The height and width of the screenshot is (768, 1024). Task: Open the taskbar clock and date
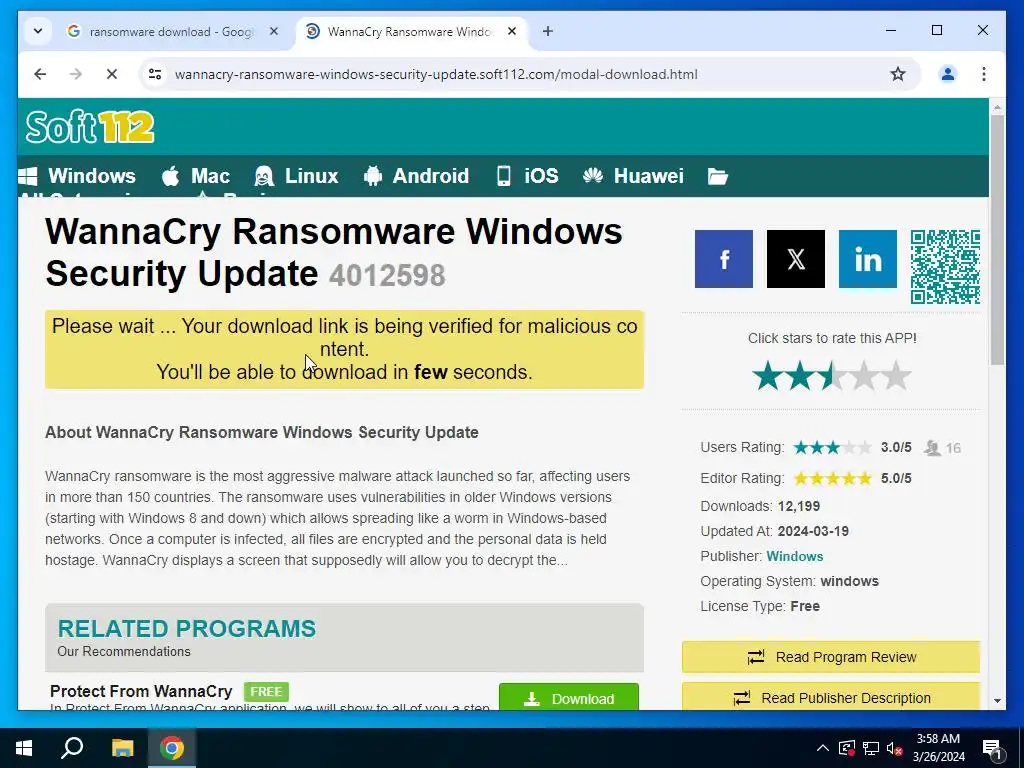[x=938, y=748]
